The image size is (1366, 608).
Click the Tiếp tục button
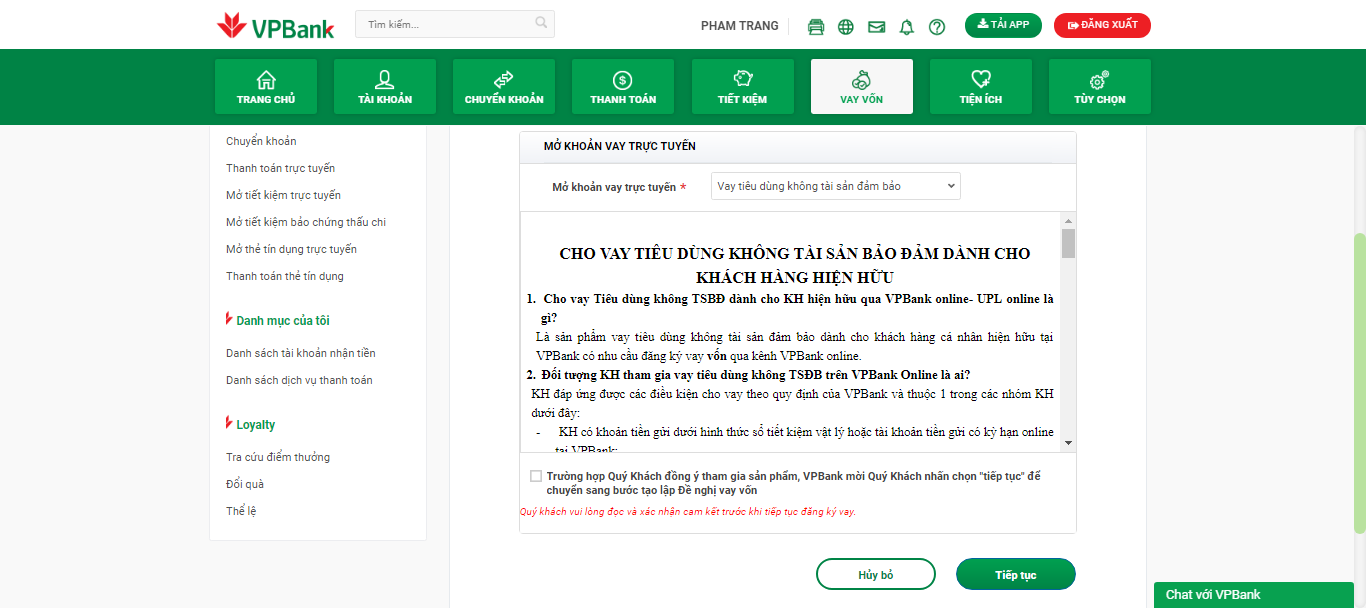1016,575
